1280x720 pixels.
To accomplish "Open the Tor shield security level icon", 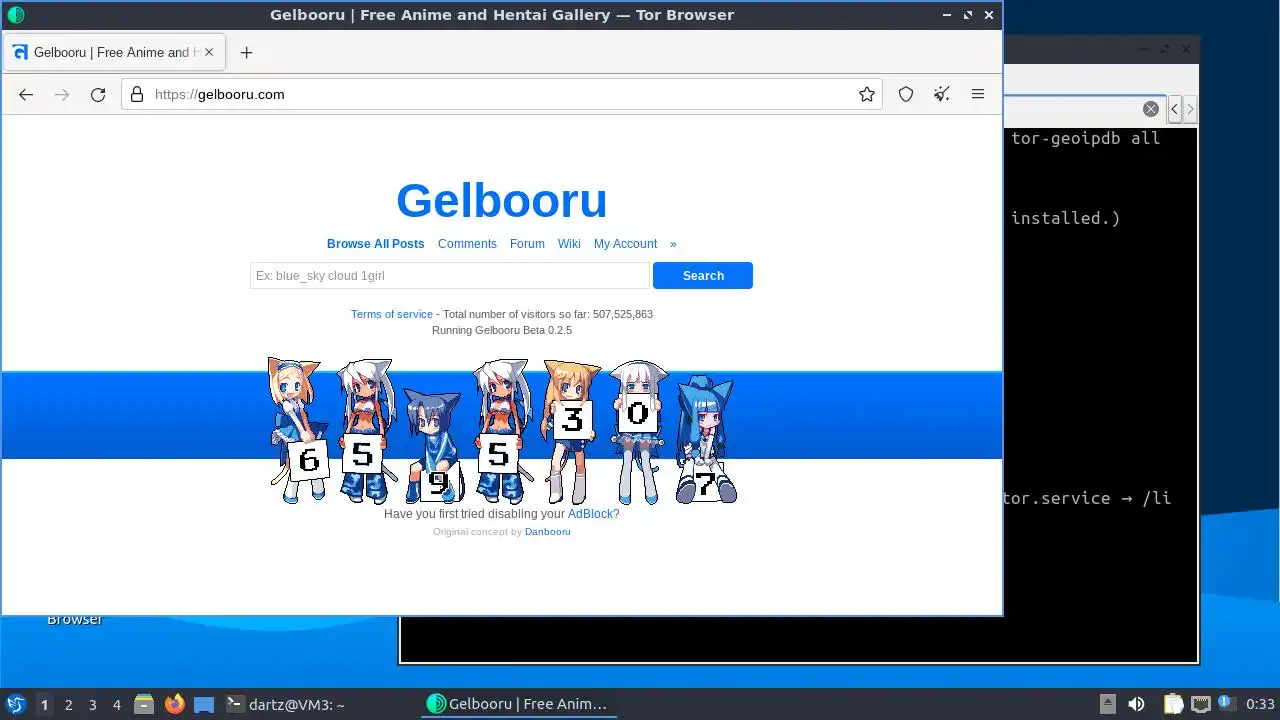I will pyautogui.click(x=906, y=94).
